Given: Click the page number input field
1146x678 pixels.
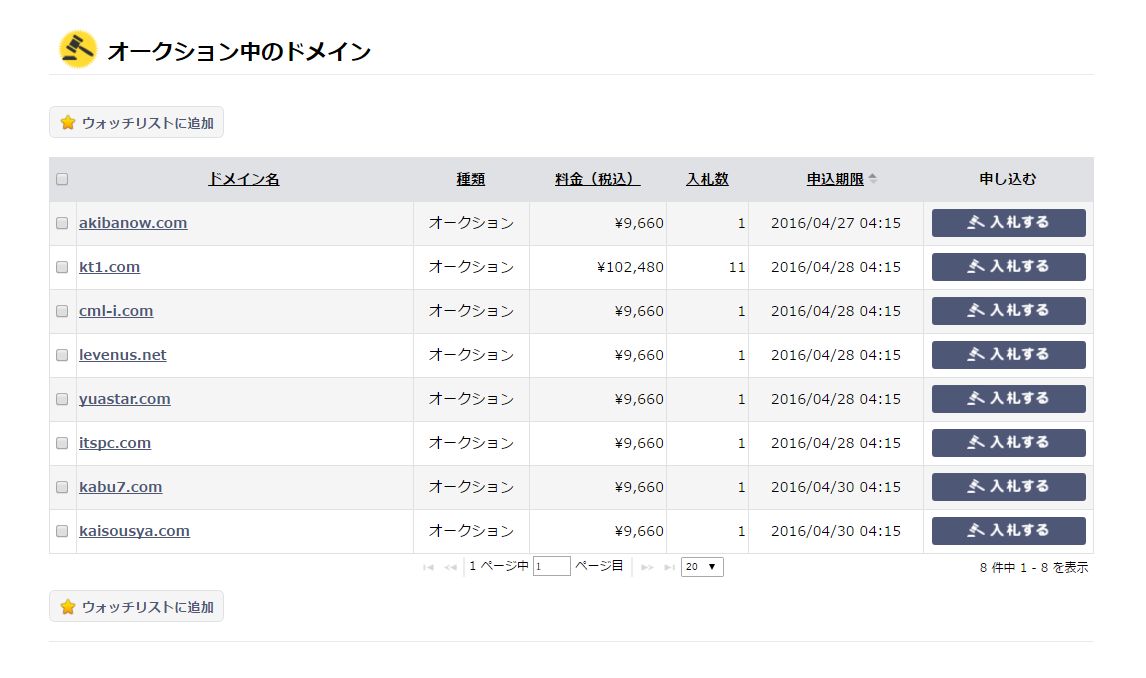Looking at the screenshot, I should 552,566.
